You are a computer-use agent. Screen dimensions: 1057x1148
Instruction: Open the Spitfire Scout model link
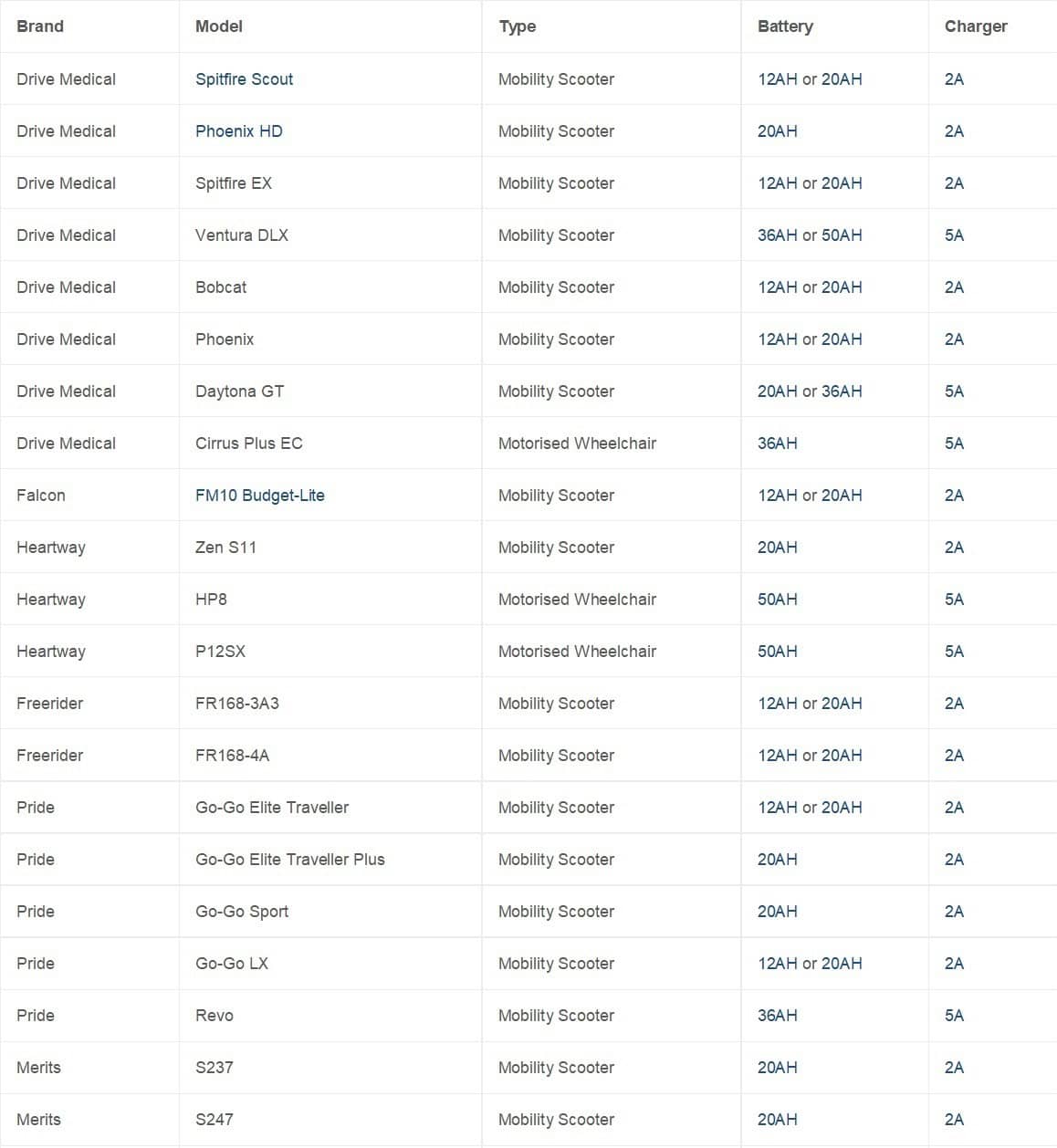click(244, 79)
